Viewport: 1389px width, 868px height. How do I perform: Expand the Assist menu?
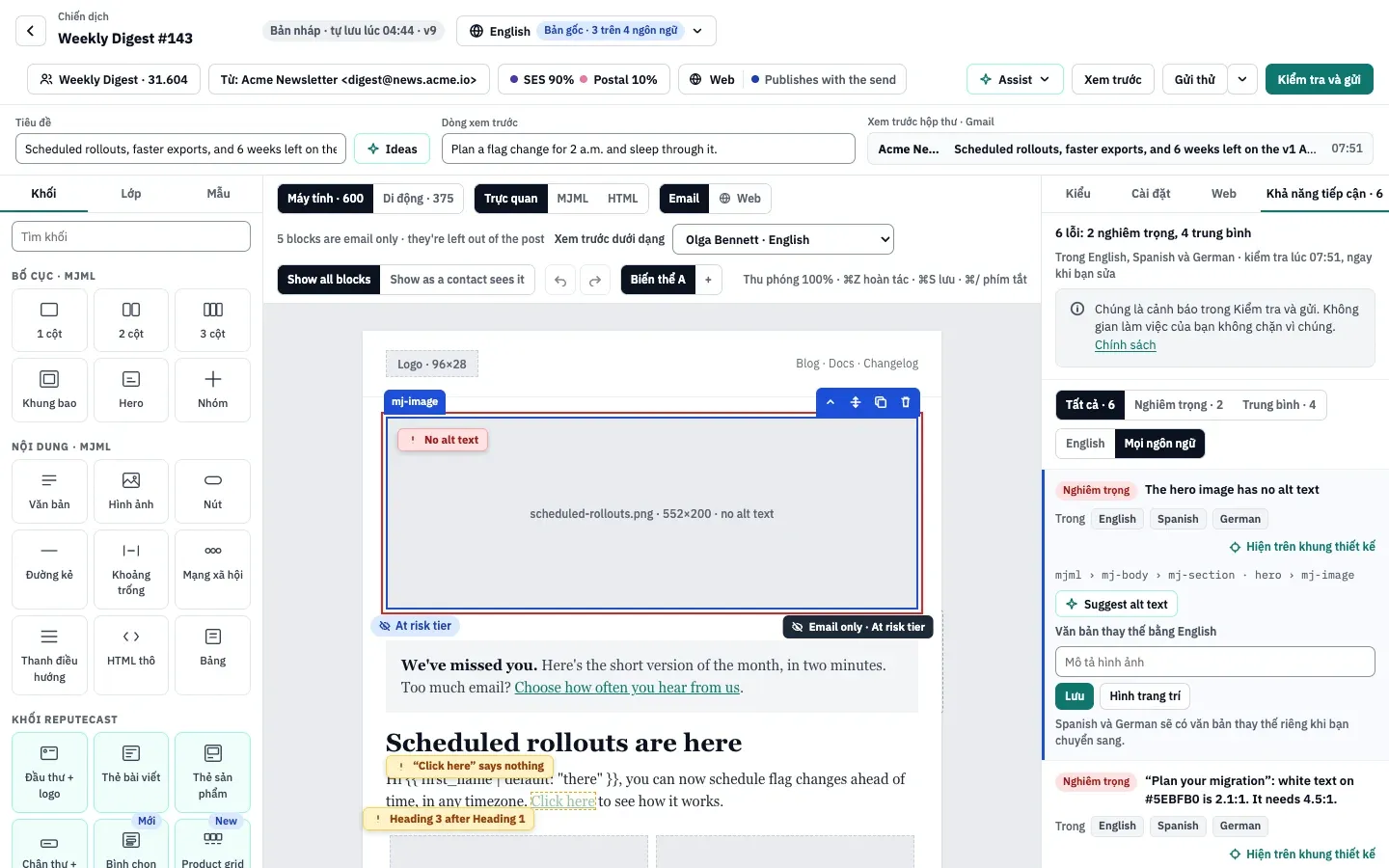pyautogui.click(x=1015, y=79)
